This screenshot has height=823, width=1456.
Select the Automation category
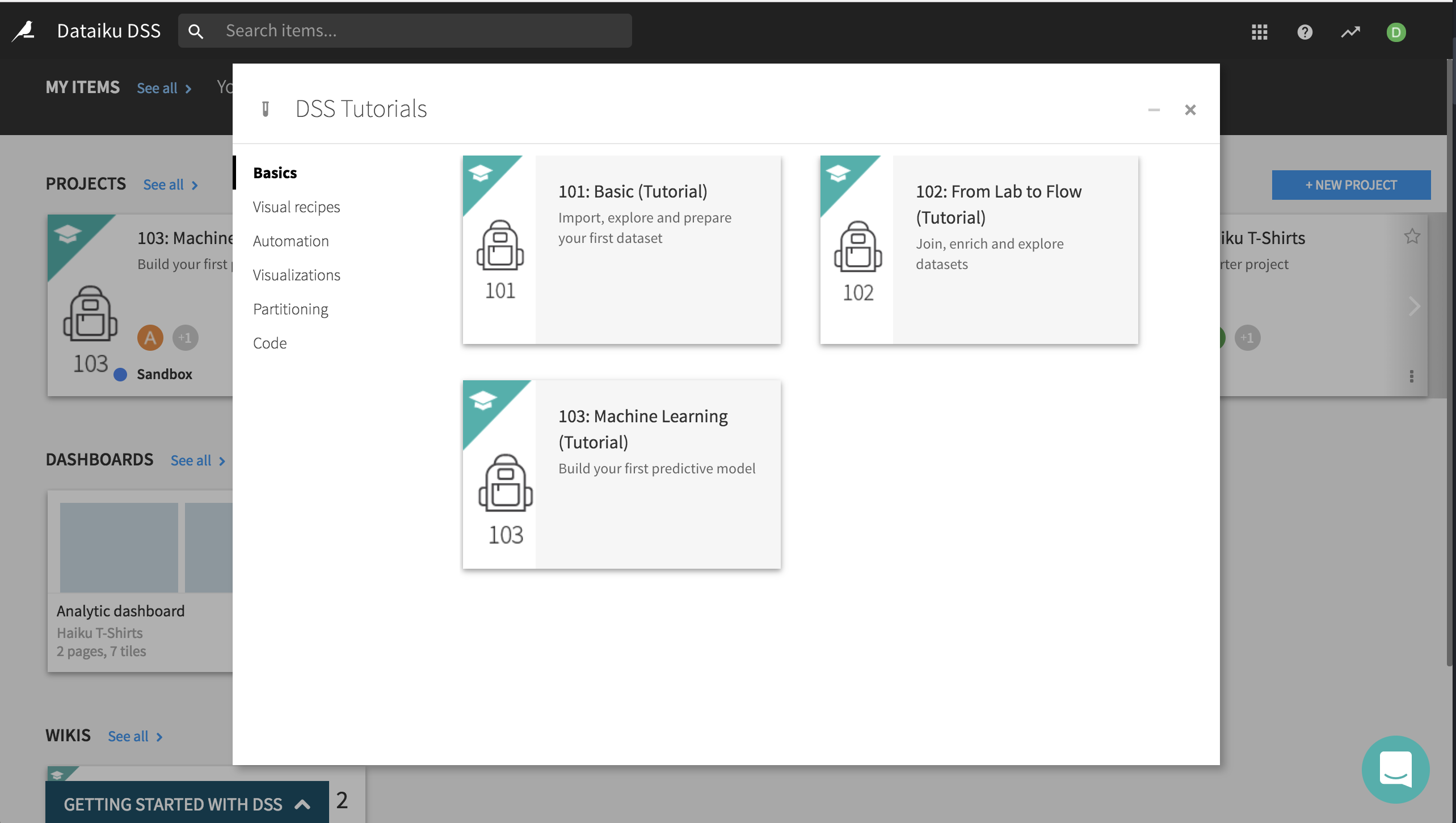click(291, 241)
